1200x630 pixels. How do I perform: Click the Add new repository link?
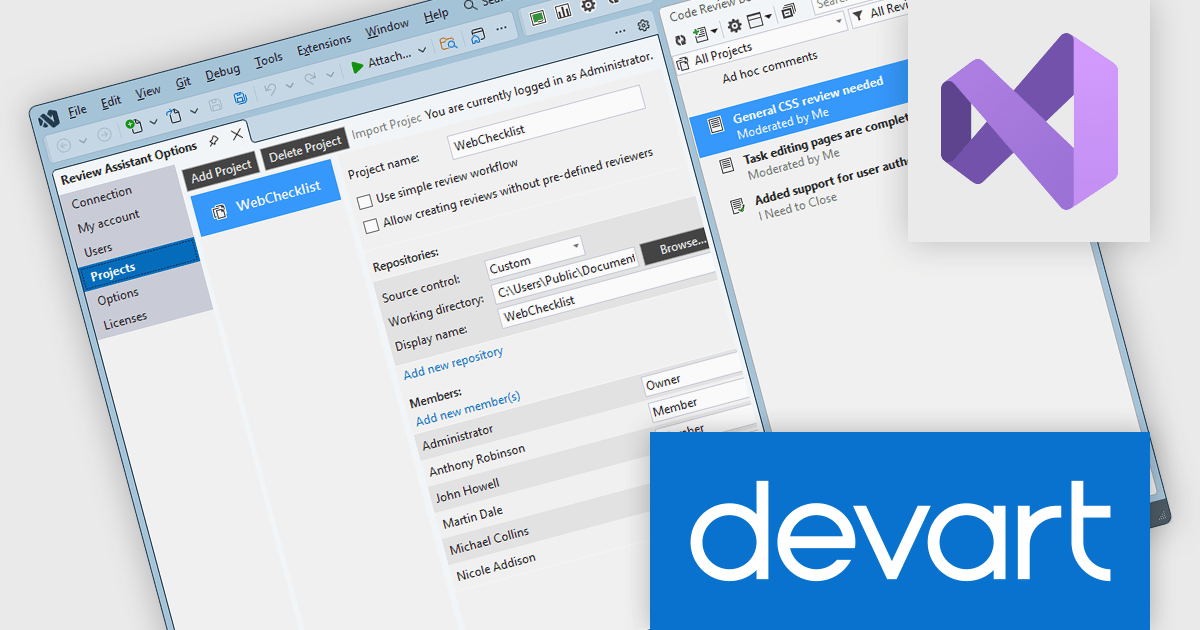pos(453,362)
